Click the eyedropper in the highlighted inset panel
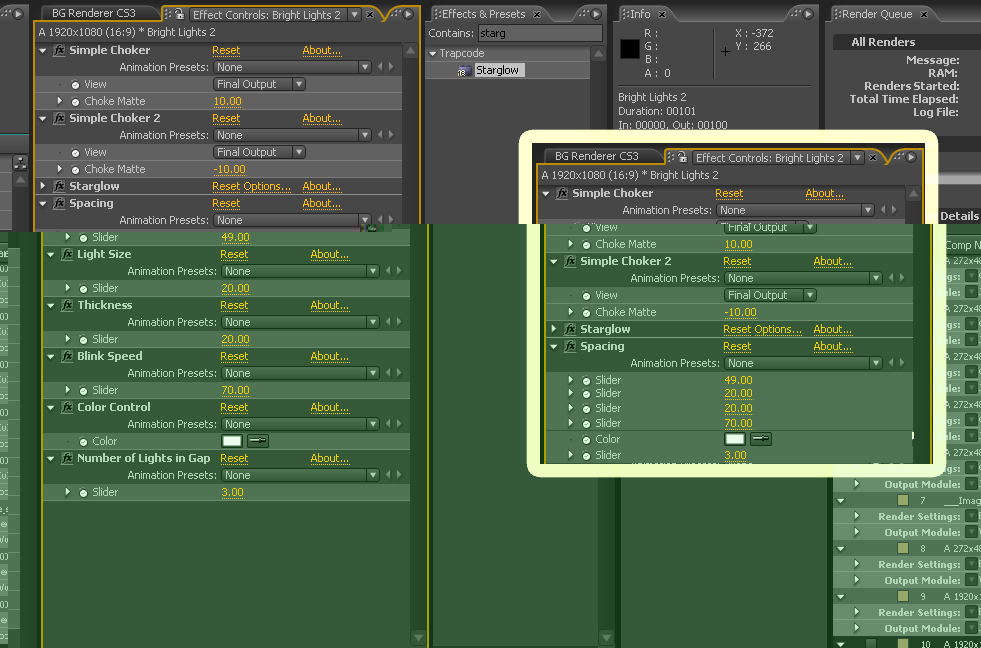981x648 pixels. pos(761,439)
